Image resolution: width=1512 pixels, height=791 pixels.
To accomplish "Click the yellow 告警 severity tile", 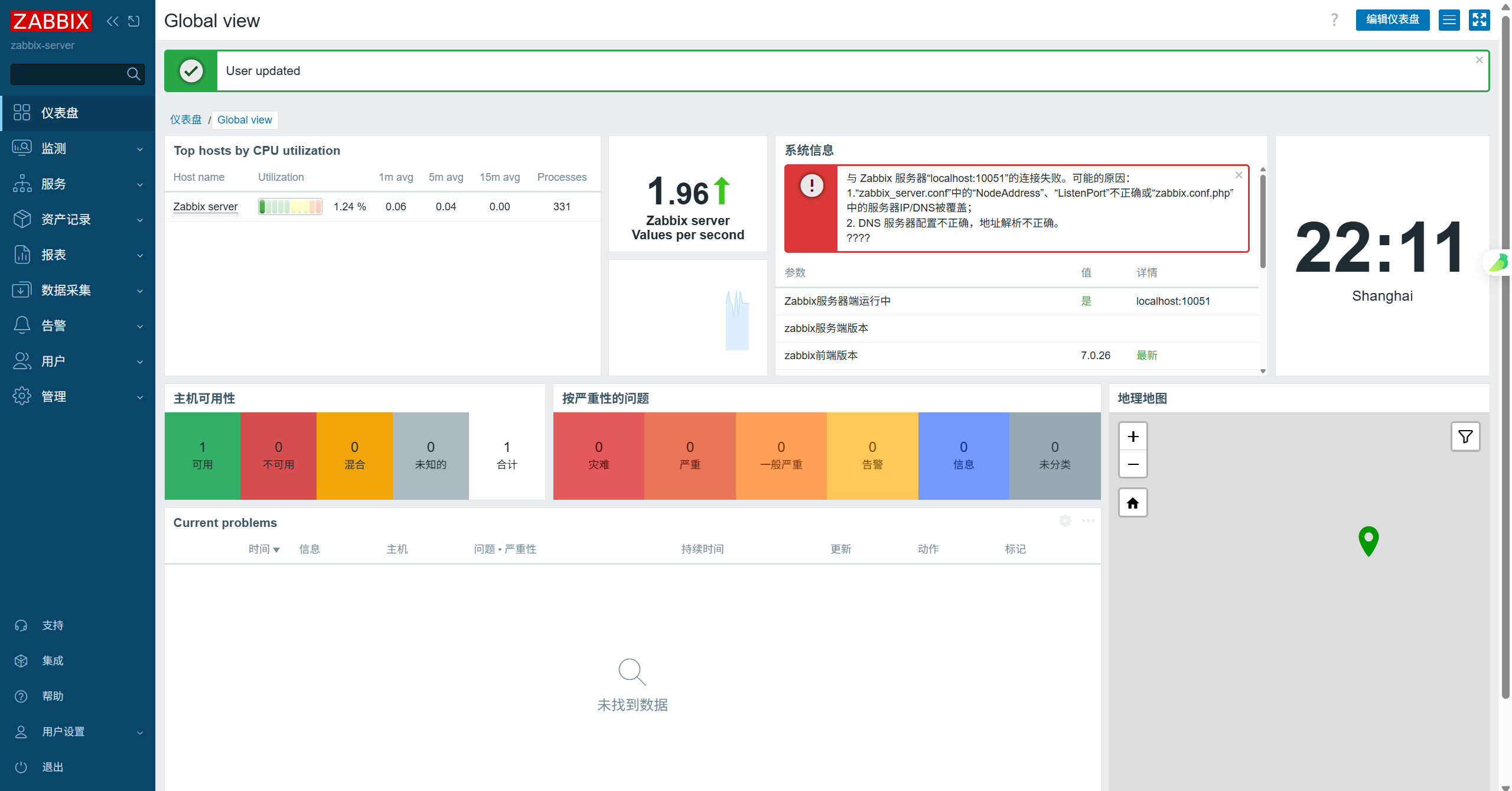I will pos(872,456).
